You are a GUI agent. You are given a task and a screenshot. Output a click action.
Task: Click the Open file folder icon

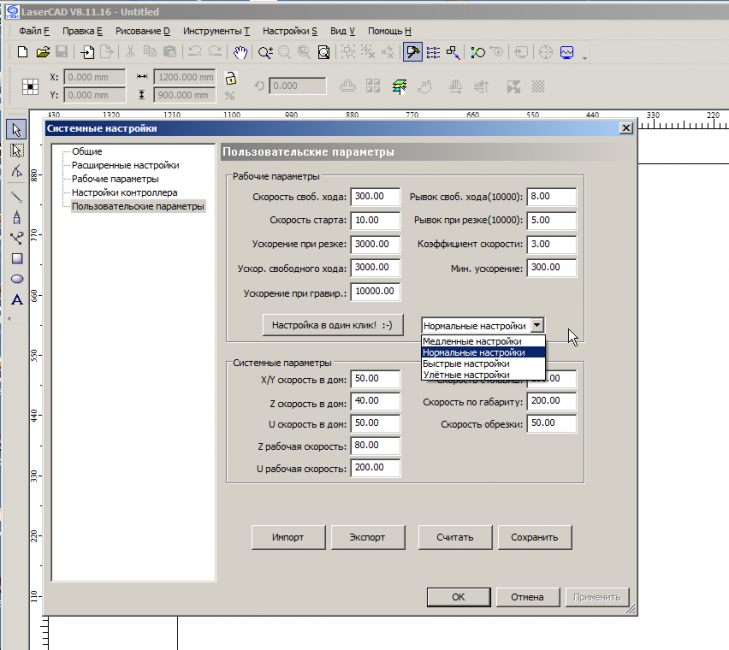pos(43,52)
